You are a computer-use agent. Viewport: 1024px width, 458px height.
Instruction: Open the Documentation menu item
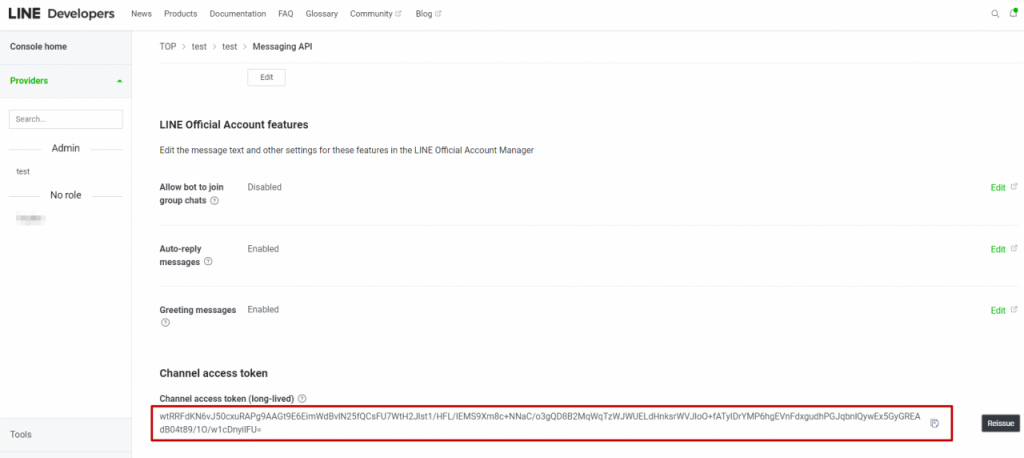click(x=238, y=14)
